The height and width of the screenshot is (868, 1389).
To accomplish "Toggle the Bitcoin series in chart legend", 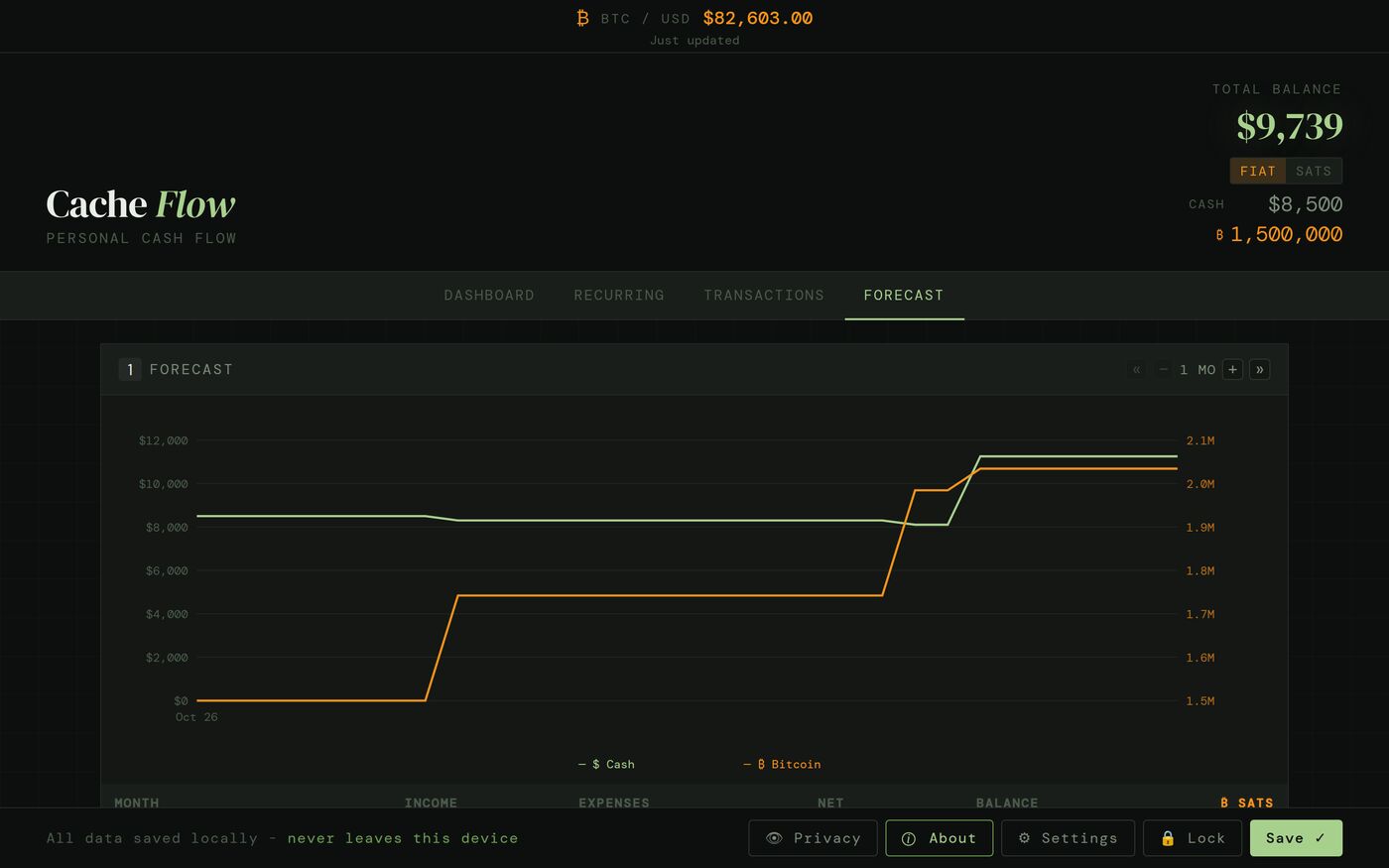I will (x=782, y=764).
